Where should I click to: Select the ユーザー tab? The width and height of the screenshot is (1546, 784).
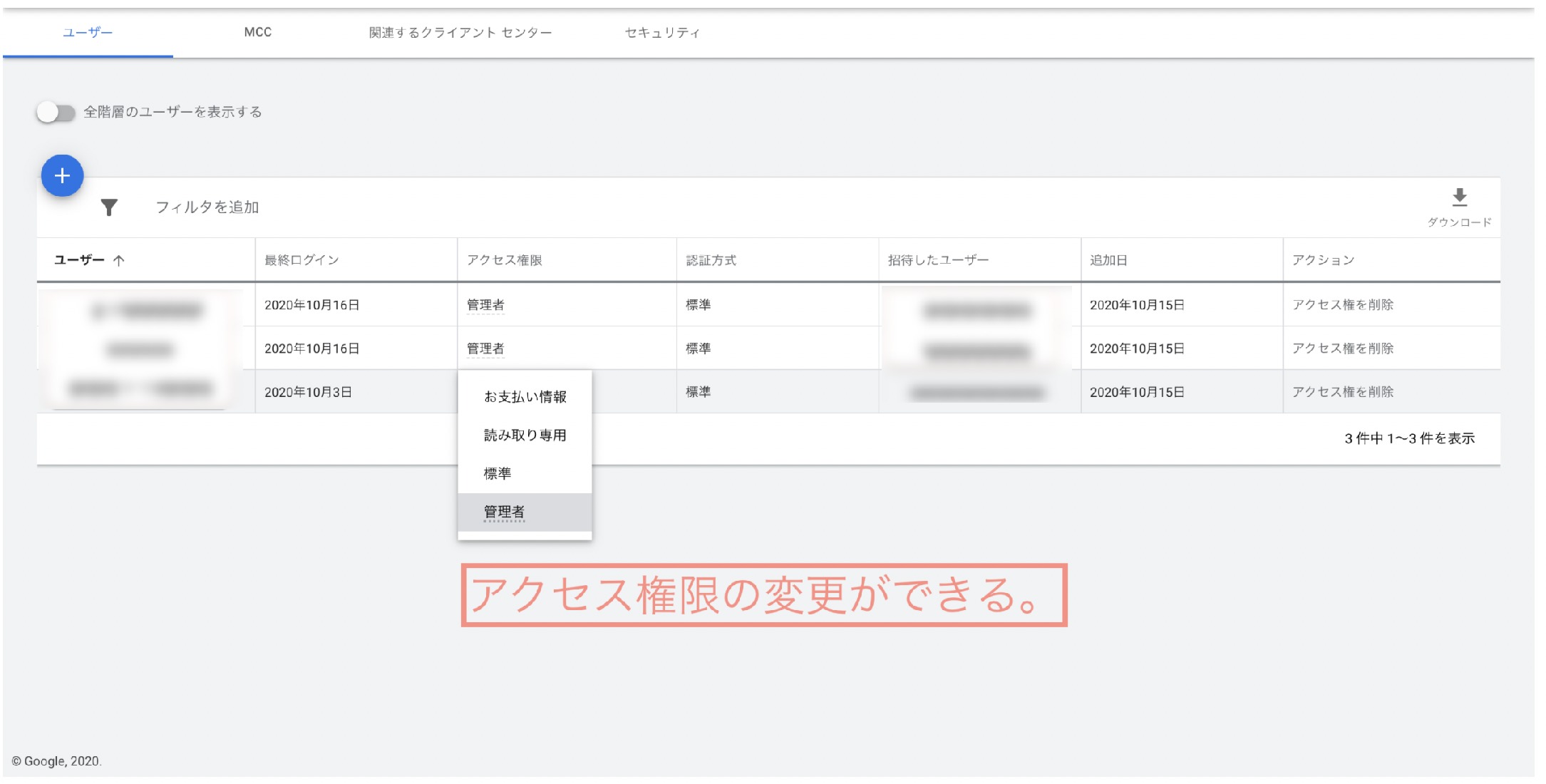88,33
